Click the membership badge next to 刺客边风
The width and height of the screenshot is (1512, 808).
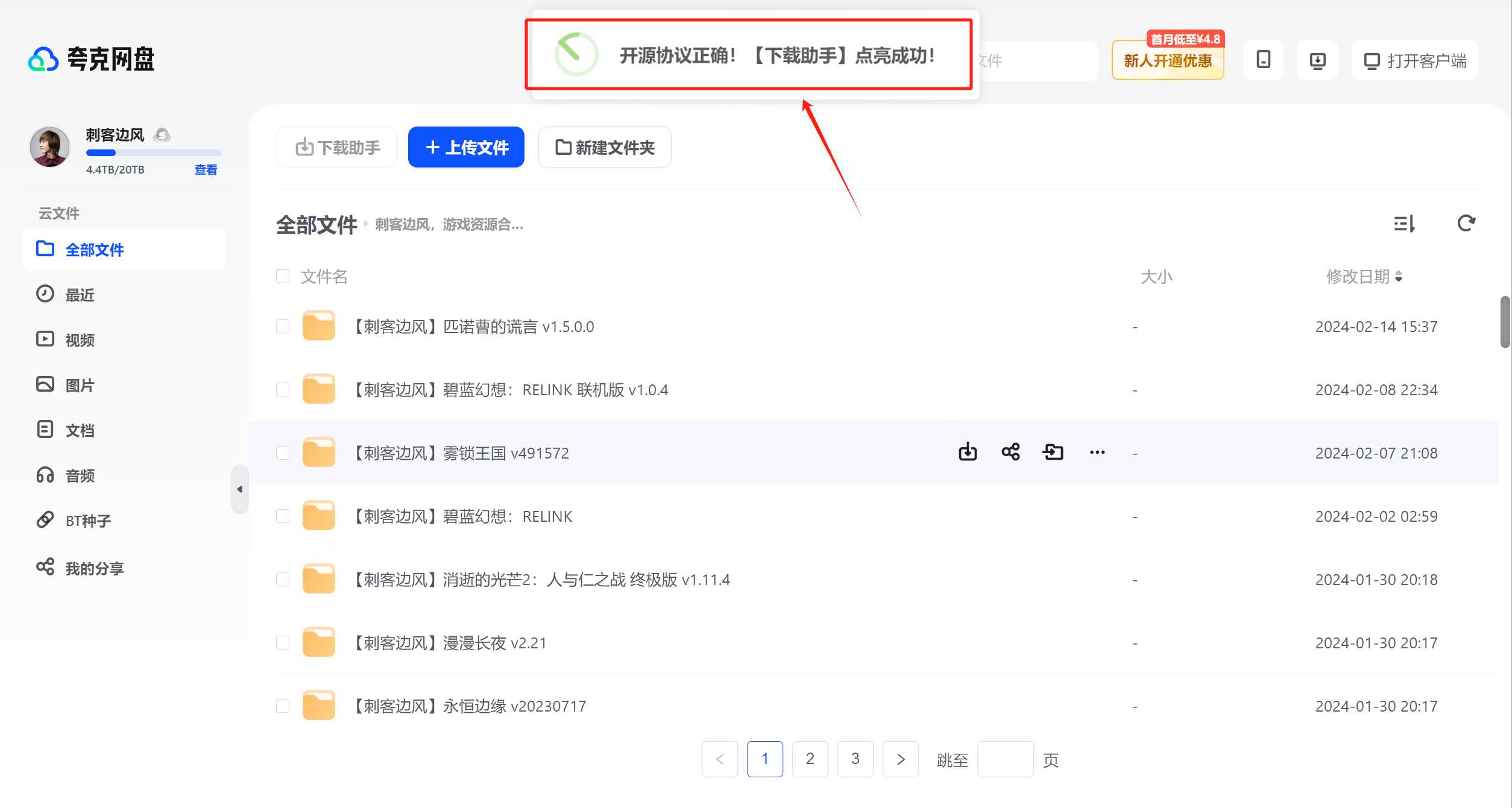coord(162,135)
